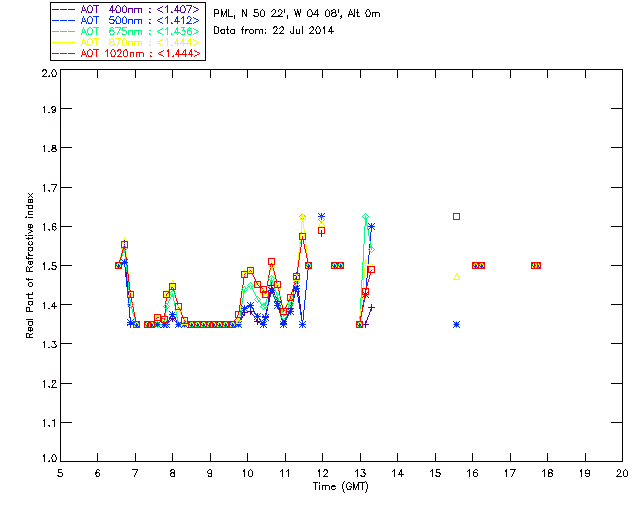Click the y-axis tick label 2.0
The image size is (640, 512).
(x=49, y=73)
